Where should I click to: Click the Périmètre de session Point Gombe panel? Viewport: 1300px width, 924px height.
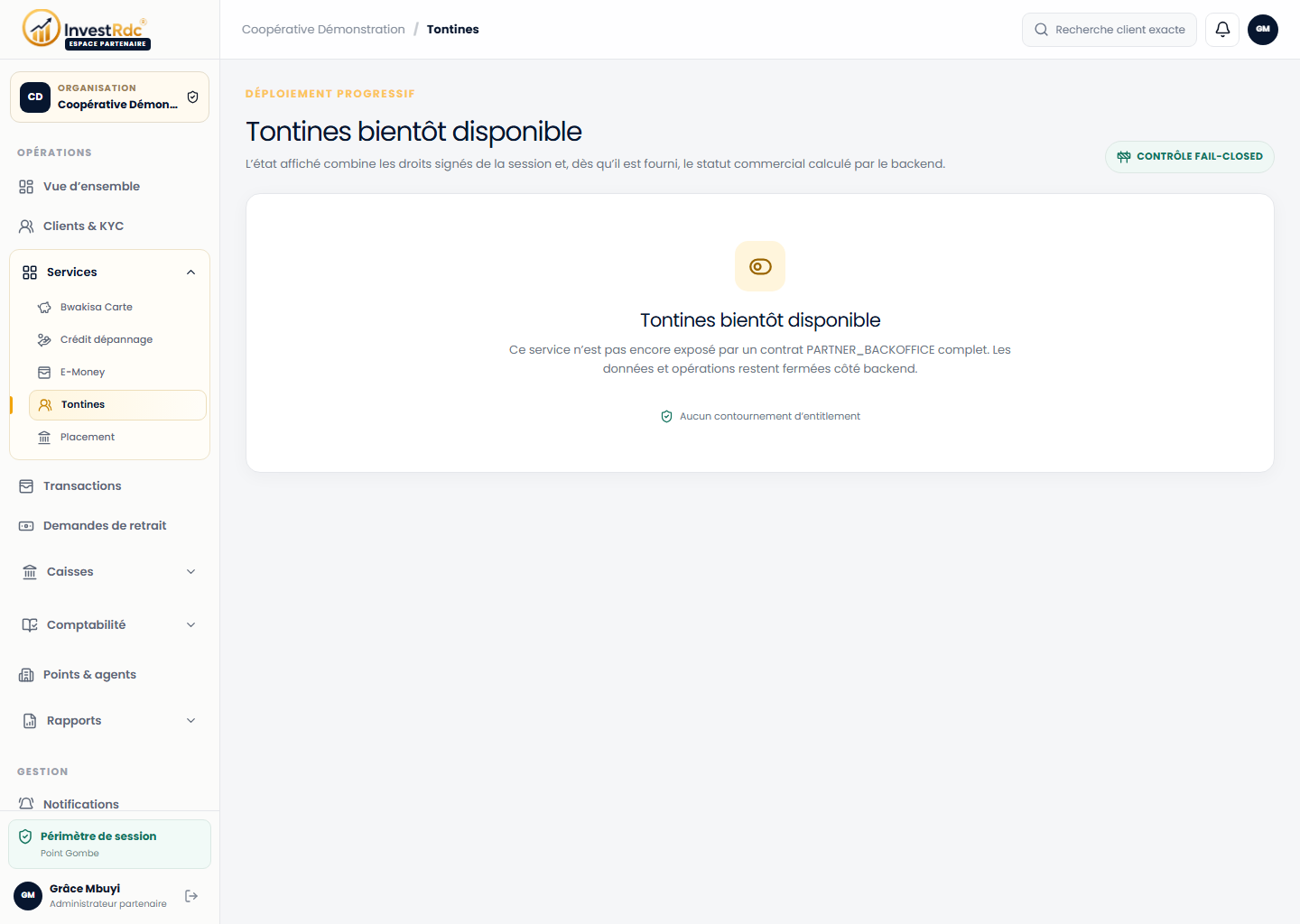109,844
